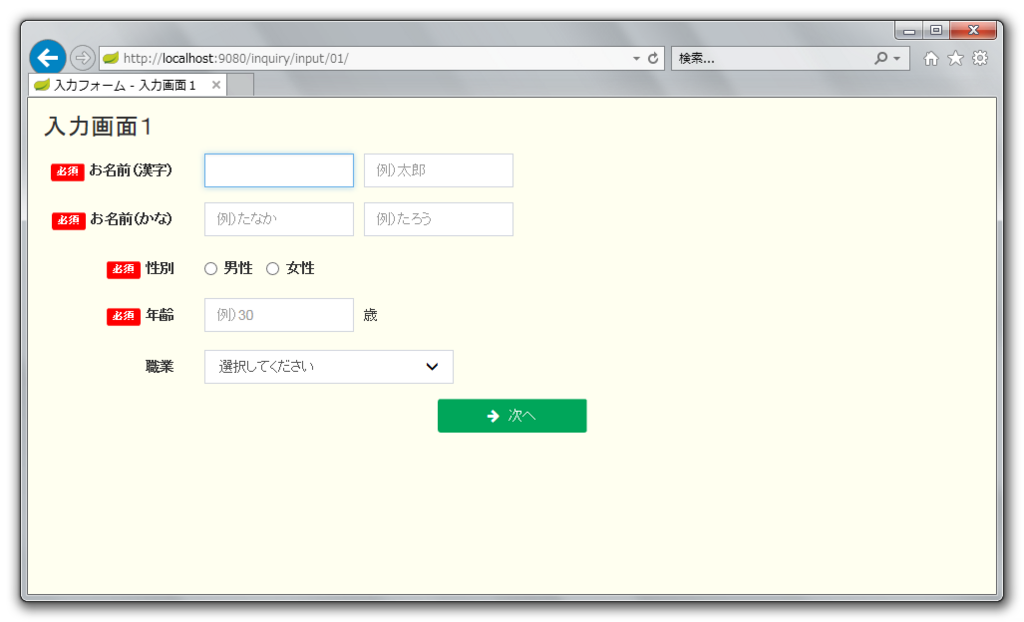Image resolution: width=1024 pixels, height=622 pixels.
Task: Click the 歳 unit text
Action: click(x=370, y=316)
